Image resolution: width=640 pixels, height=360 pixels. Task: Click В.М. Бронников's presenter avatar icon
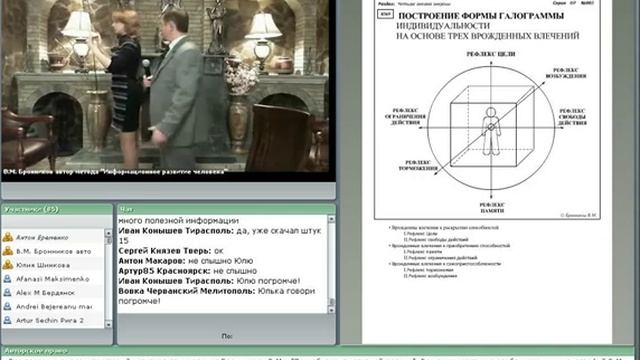click(x=7, y=251)
